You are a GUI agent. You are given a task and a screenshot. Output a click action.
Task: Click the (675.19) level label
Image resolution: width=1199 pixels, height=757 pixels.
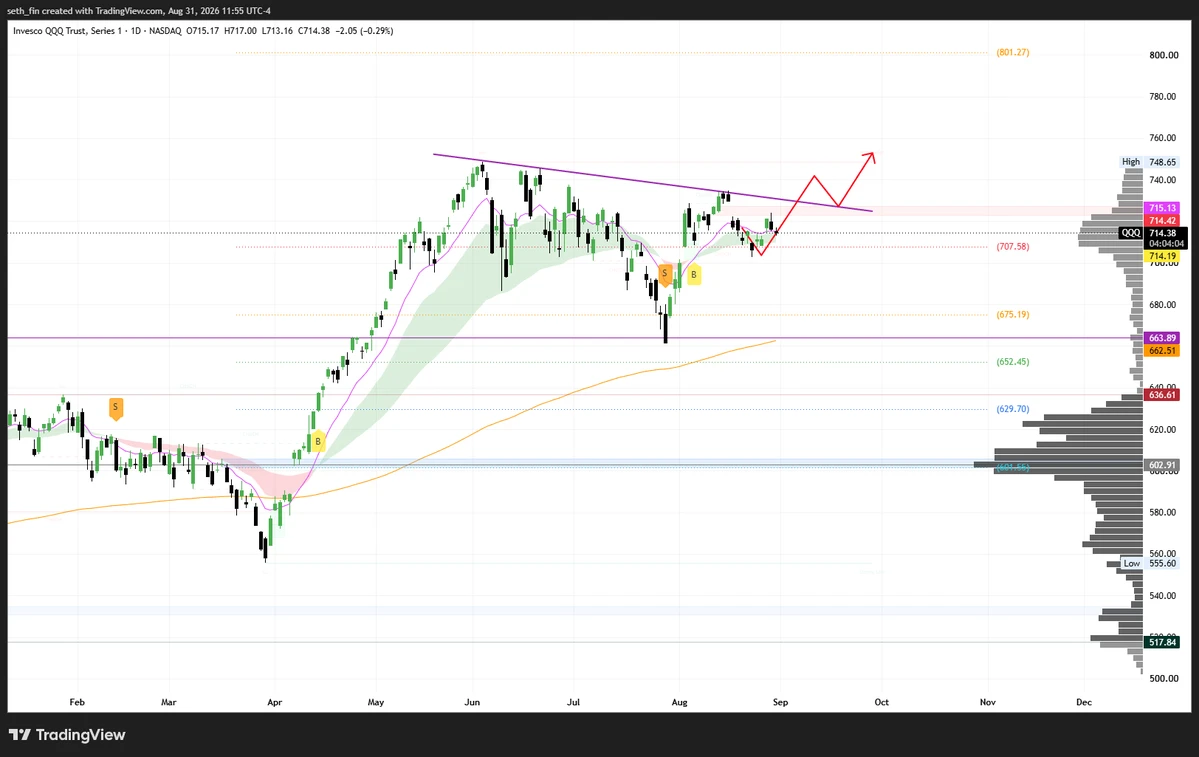(x=1012, y=314)
